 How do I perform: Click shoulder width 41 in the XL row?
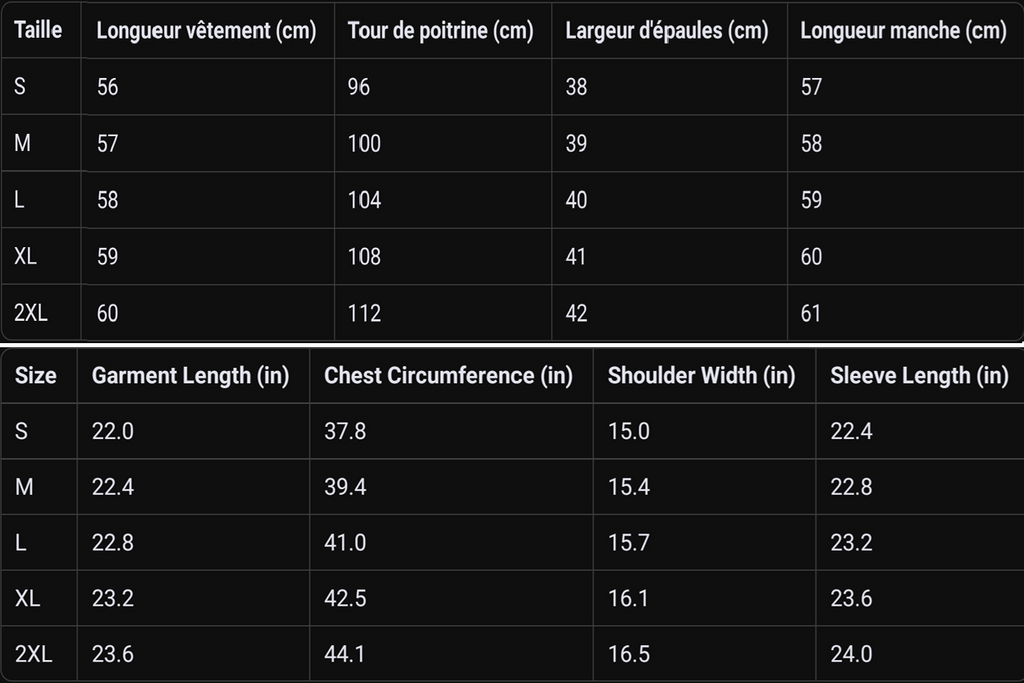(x=576, y=257)
